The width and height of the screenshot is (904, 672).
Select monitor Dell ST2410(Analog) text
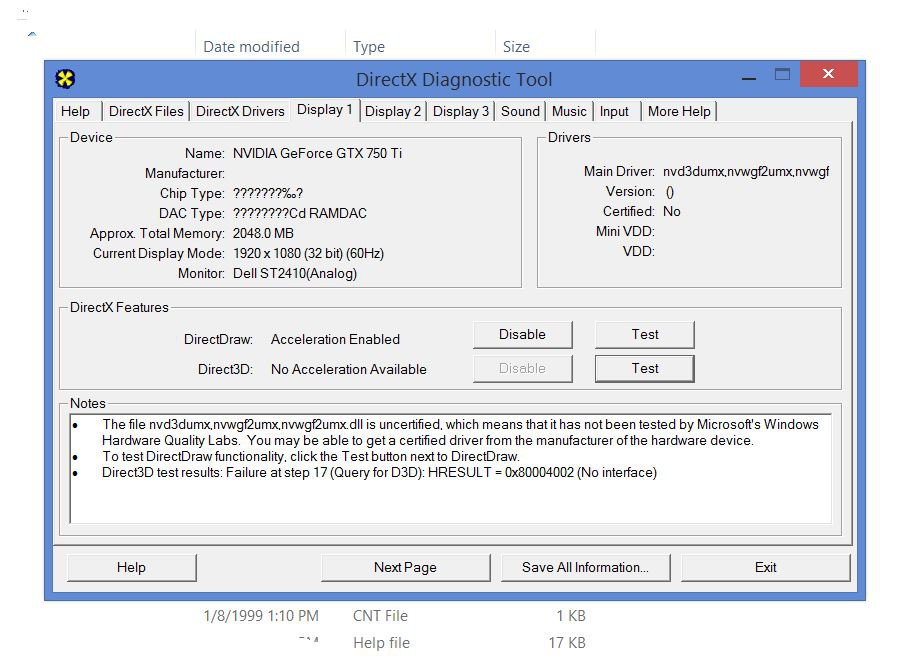pyautogui.click(x=295, y=274)
